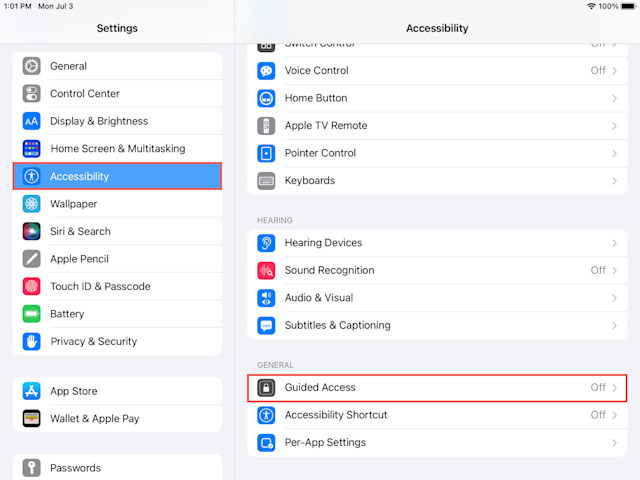Open the Pointer Control row
This screenshot has width=640, height=480.
[x=437, y=153]
